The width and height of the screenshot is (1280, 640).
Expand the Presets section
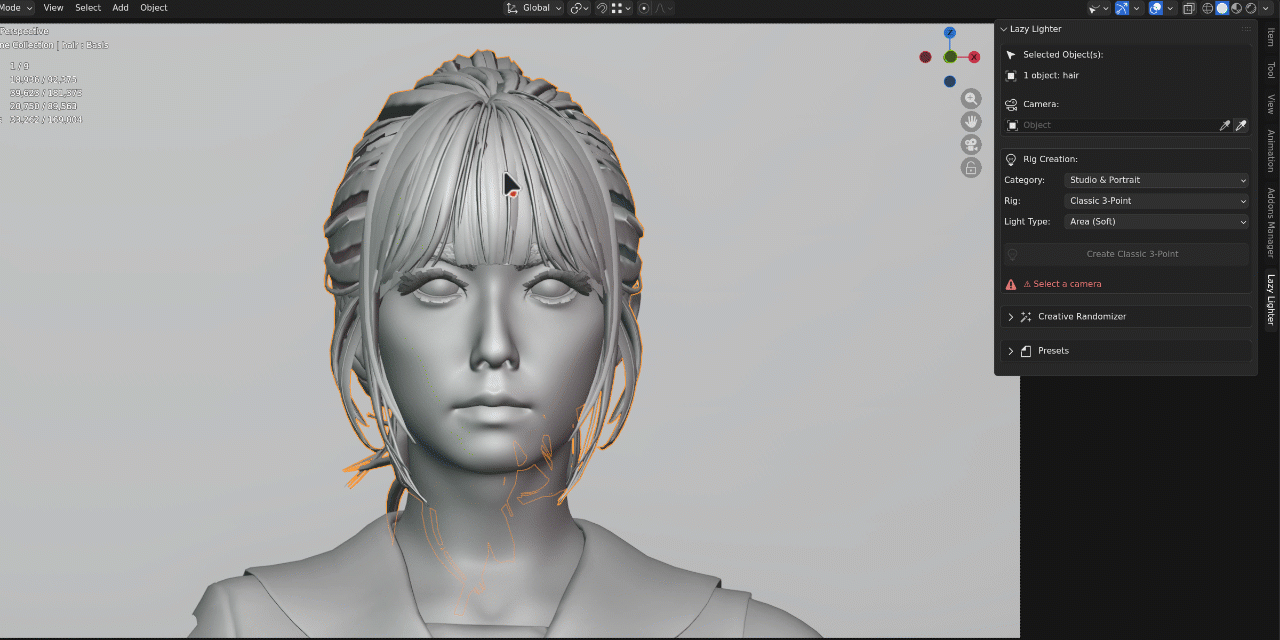coord(1126,351)
